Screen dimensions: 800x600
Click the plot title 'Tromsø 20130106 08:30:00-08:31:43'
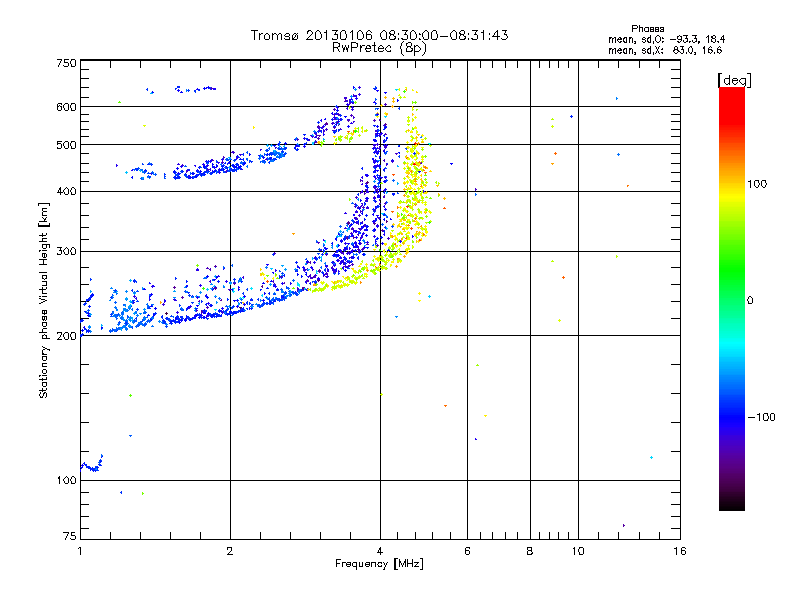pyautogui.click(x=379, y=35)
